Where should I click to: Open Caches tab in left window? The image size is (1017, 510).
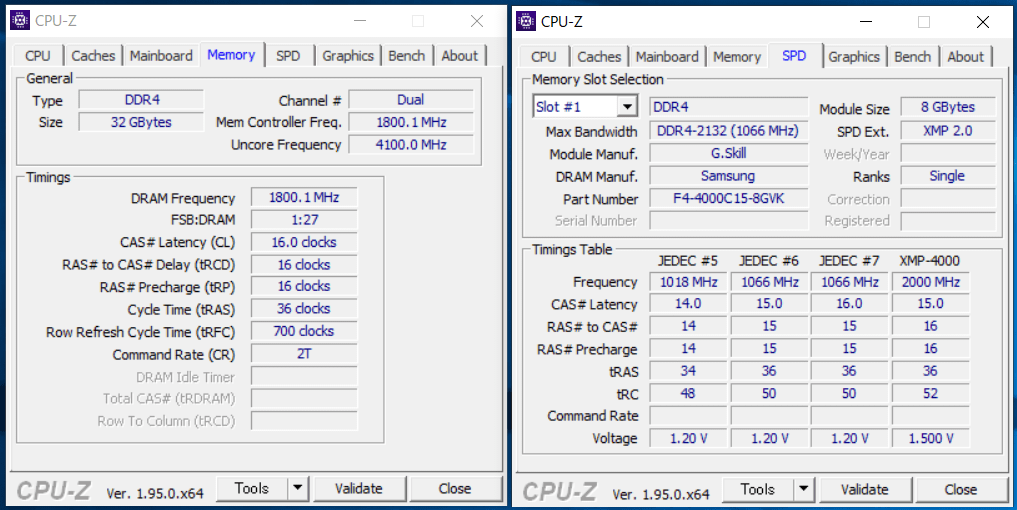[x=93, y=56]
